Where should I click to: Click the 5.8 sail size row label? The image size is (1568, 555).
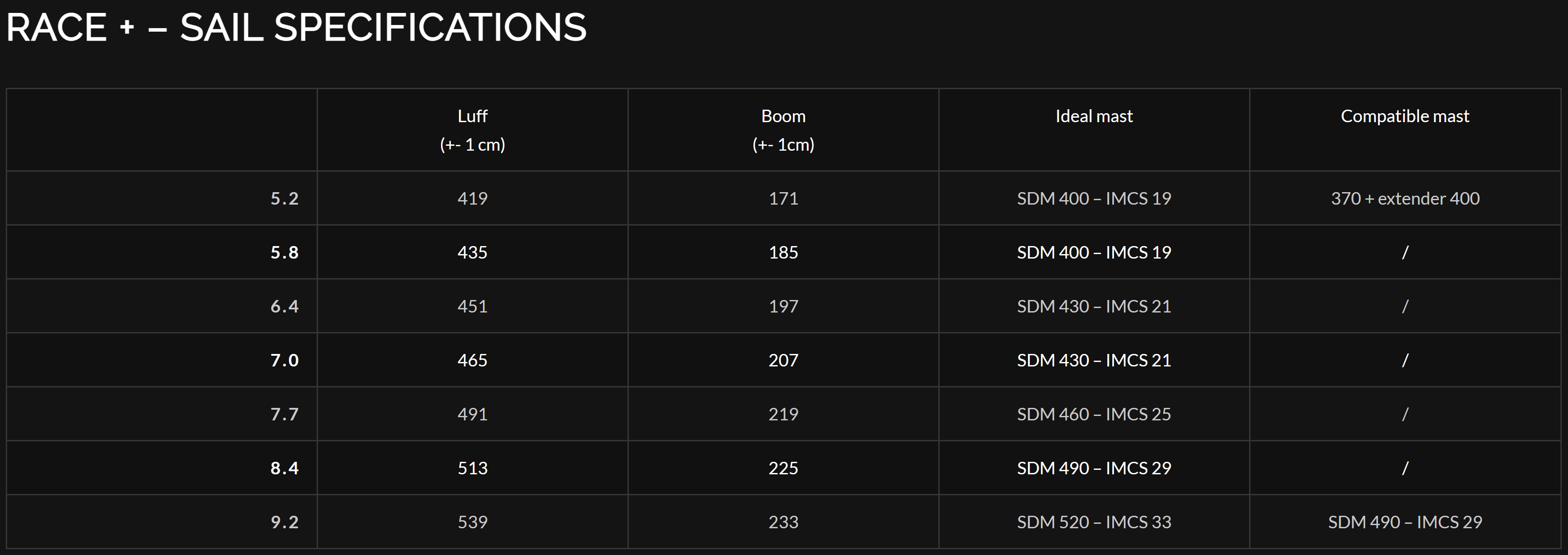284,253
